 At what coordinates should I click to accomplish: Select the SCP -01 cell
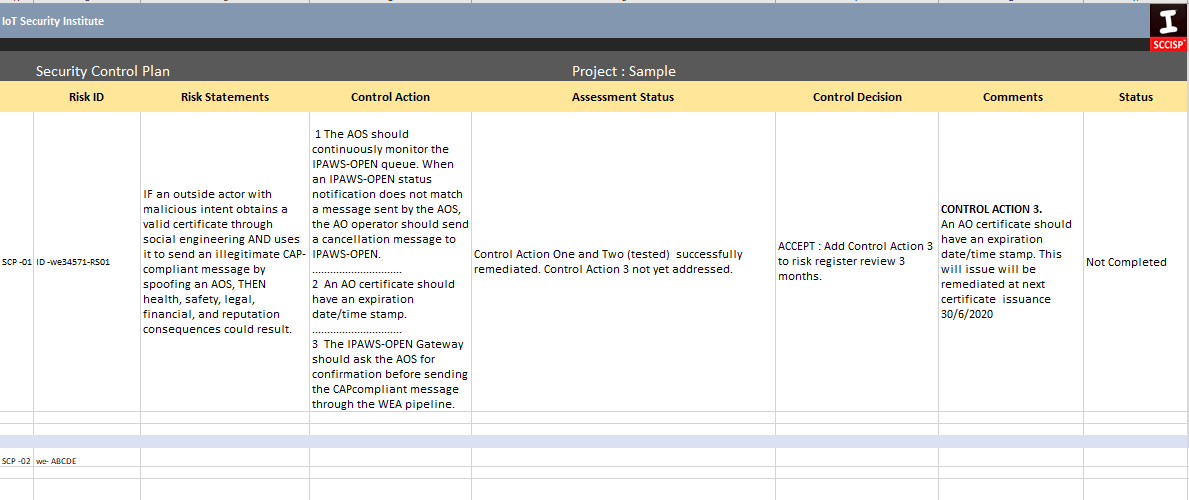[x=17, y=262]
